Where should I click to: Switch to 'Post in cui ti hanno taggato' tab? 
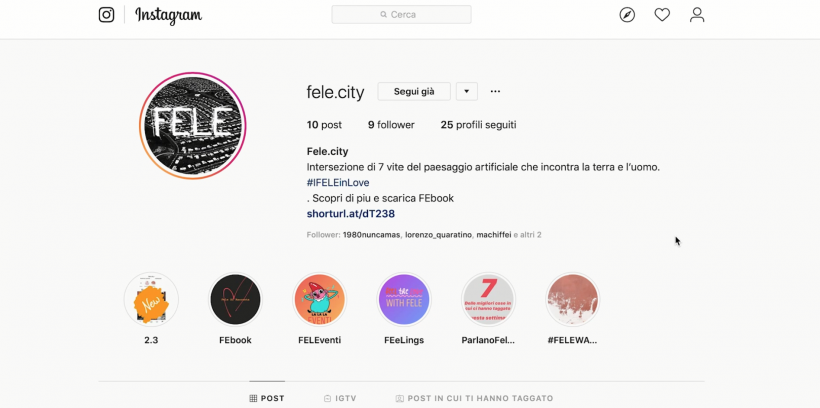pyautogui.click(x=474, y=398)
